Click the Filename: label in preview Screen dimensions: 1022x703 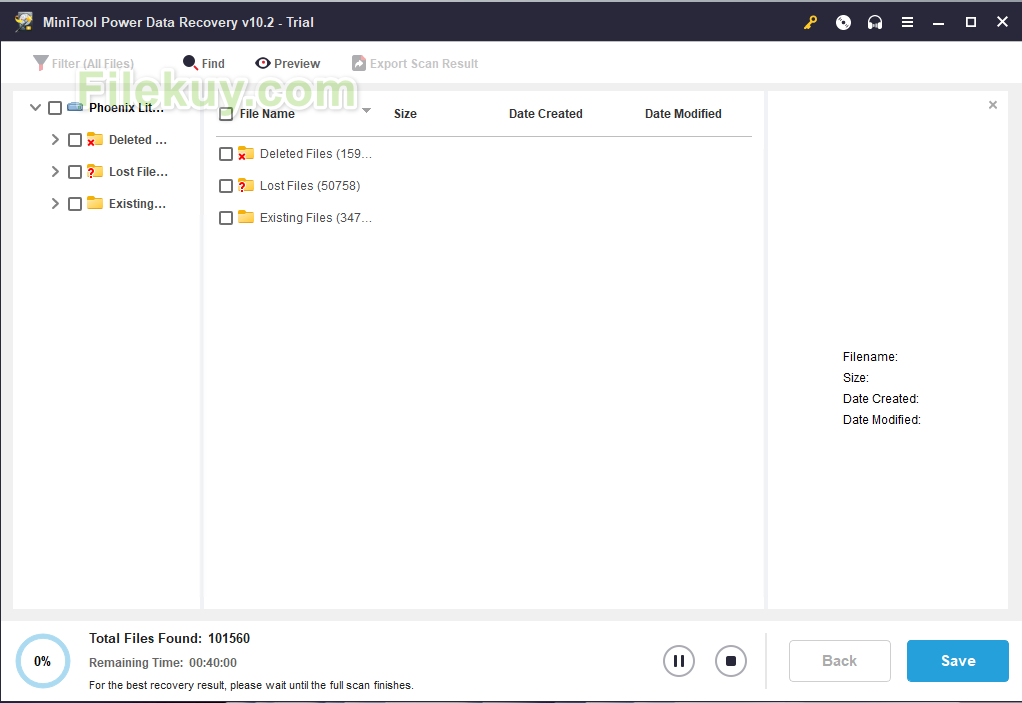click(x=870, y=356)
